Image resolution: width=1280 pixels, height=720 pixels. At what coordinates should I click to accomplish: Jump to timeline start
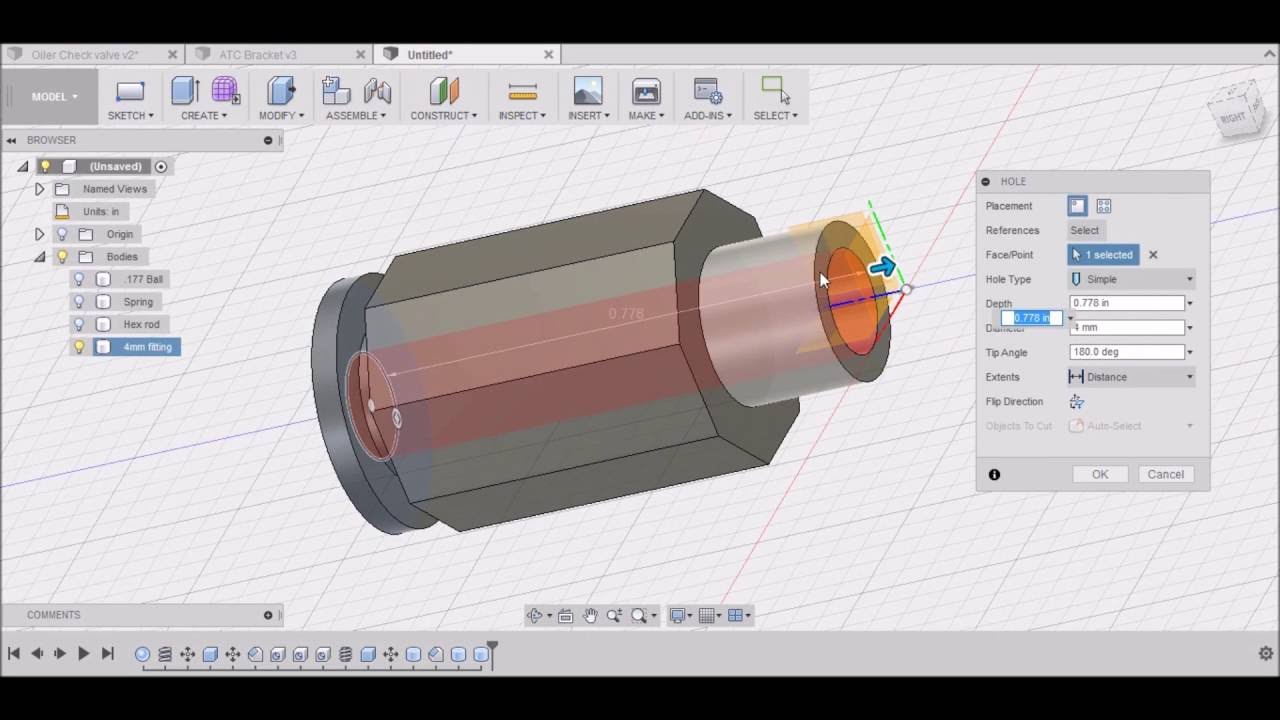pyautogui.click(x=14, y=654)
